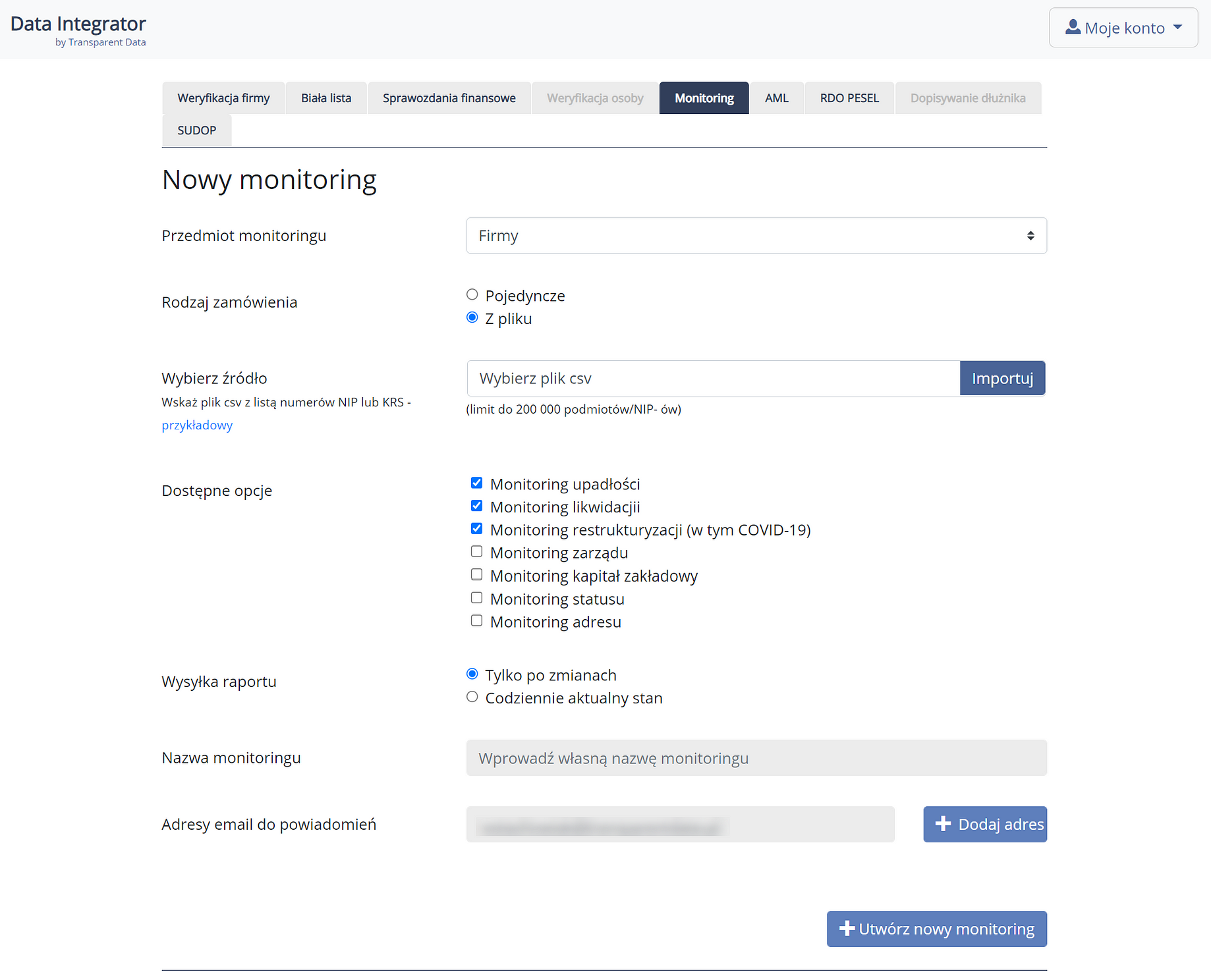Open the AML tab
The height and width of the screenshot is (980, 1211).
click(x=777, y=98)
